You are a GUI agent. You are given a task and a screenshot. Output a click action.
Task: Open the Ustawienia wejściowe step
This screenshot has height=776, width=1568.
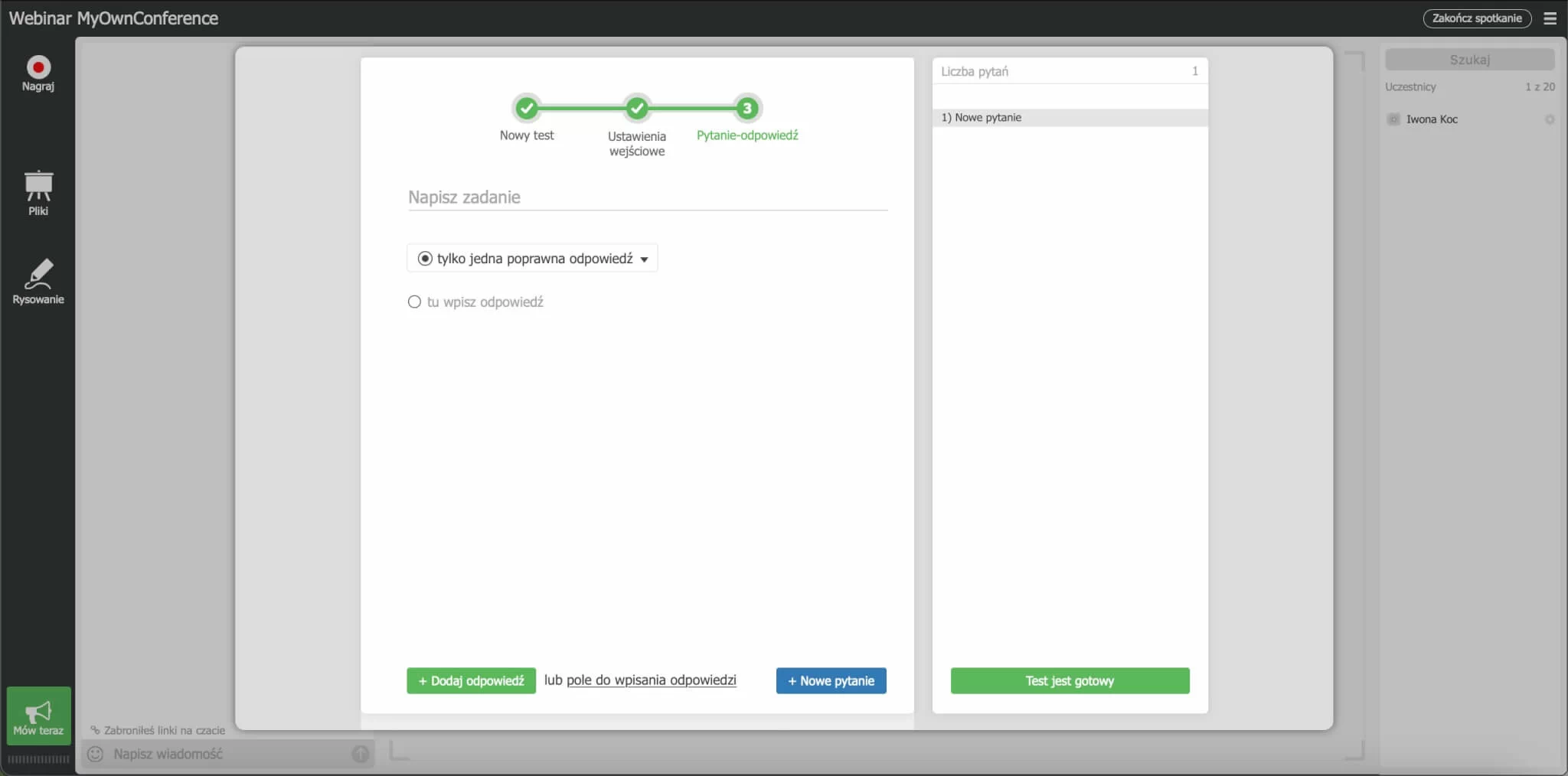pos(637,108)
